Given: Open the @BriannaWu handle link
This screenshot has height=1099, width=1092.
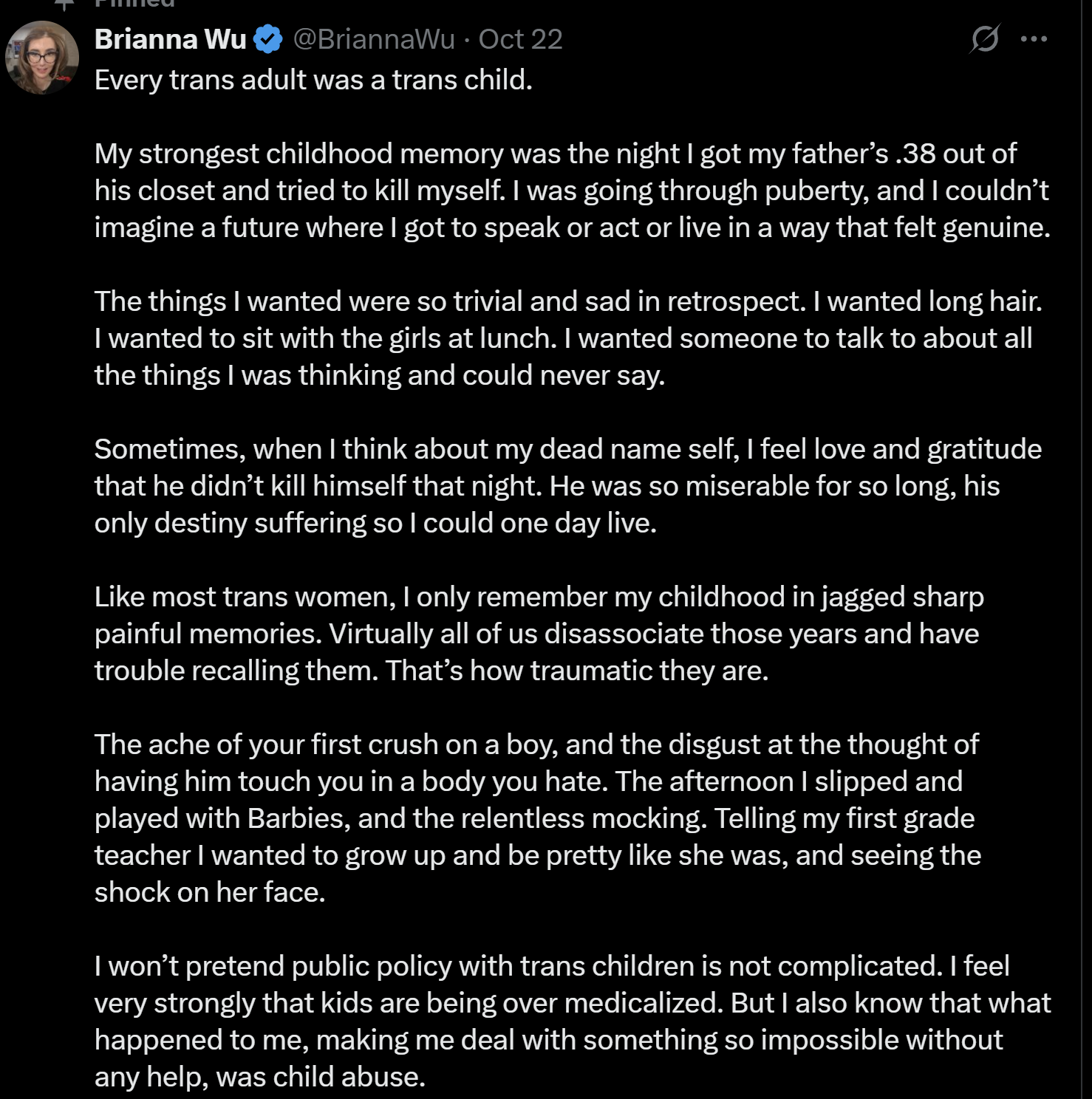Looking at the screenshot, I should (374, 39).
